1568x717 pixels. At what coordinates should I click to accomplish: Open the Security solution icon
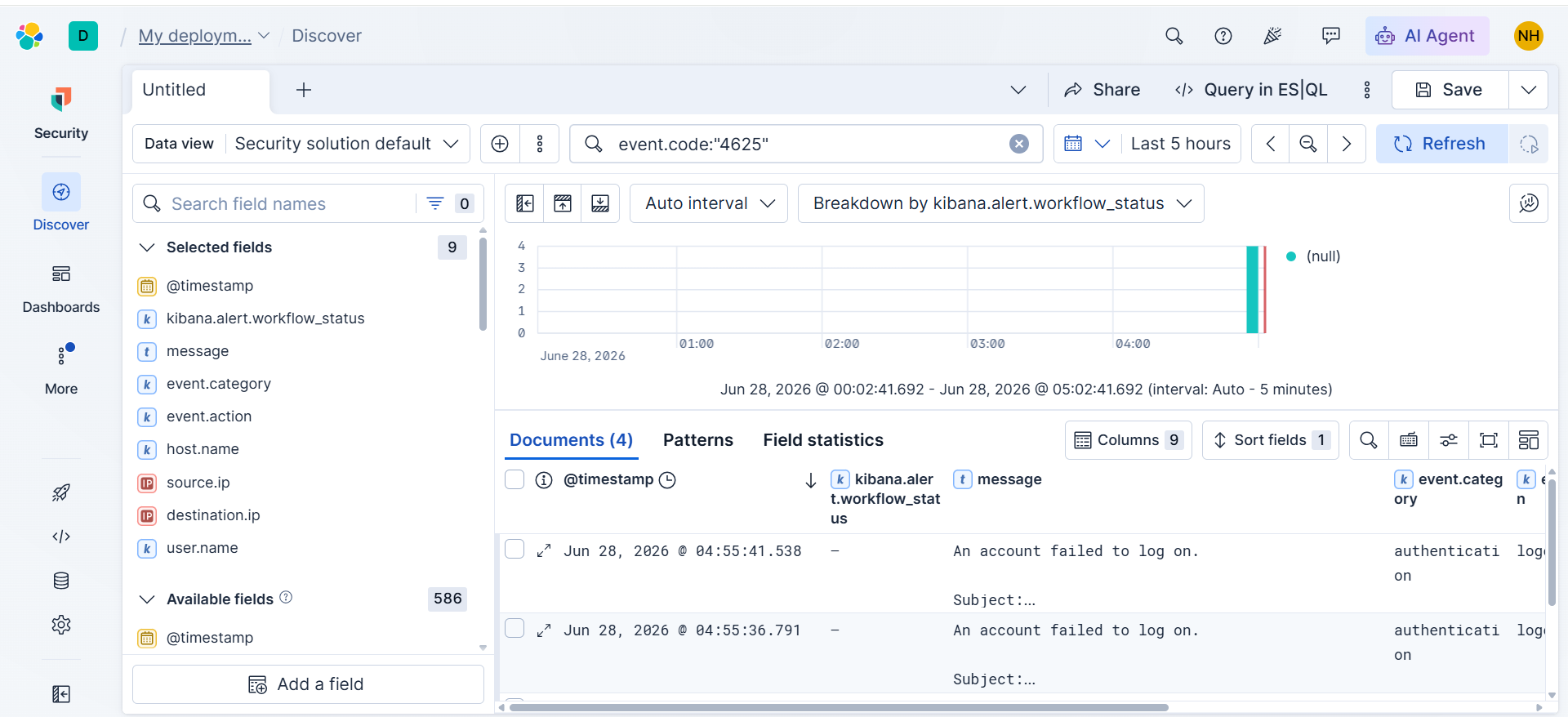click(61, 100)
